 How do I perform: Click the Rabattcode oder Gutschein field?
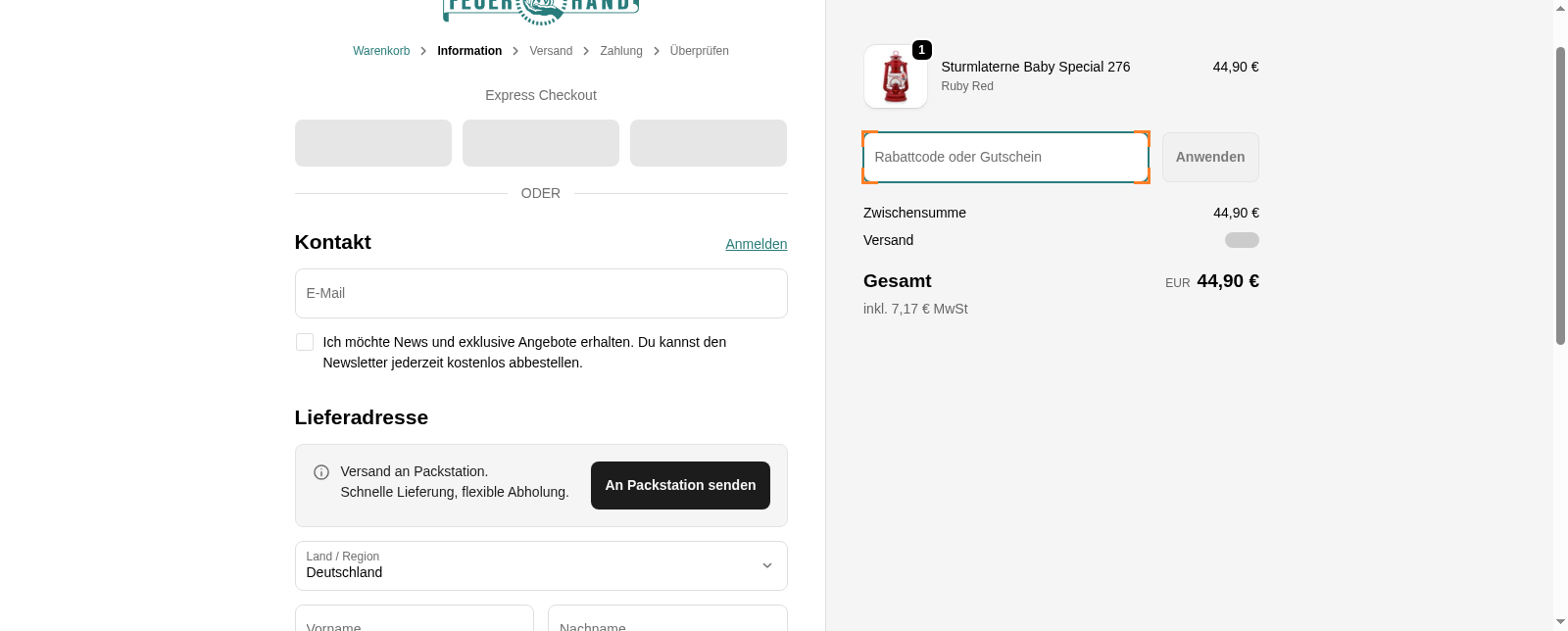click(1005, 157)
